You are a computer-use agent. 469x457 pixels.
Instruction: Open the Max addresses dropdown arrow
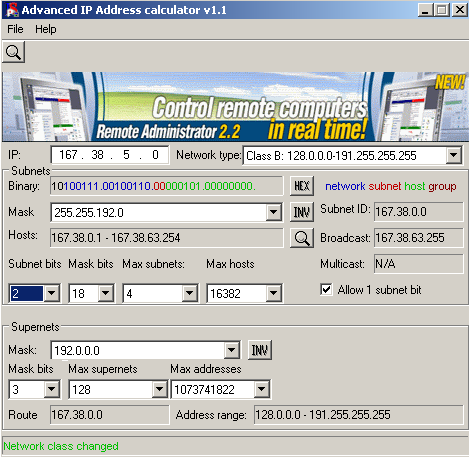(x=262, y=389)
